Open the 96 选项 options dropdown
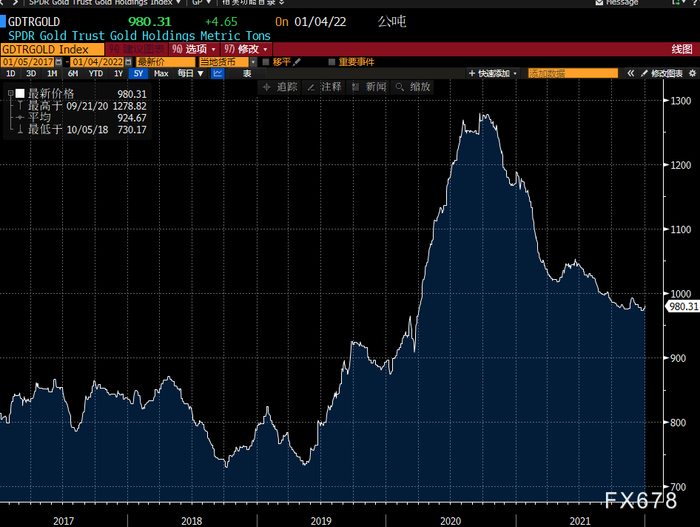Screen dimensions: 700x527 (194, 49)
